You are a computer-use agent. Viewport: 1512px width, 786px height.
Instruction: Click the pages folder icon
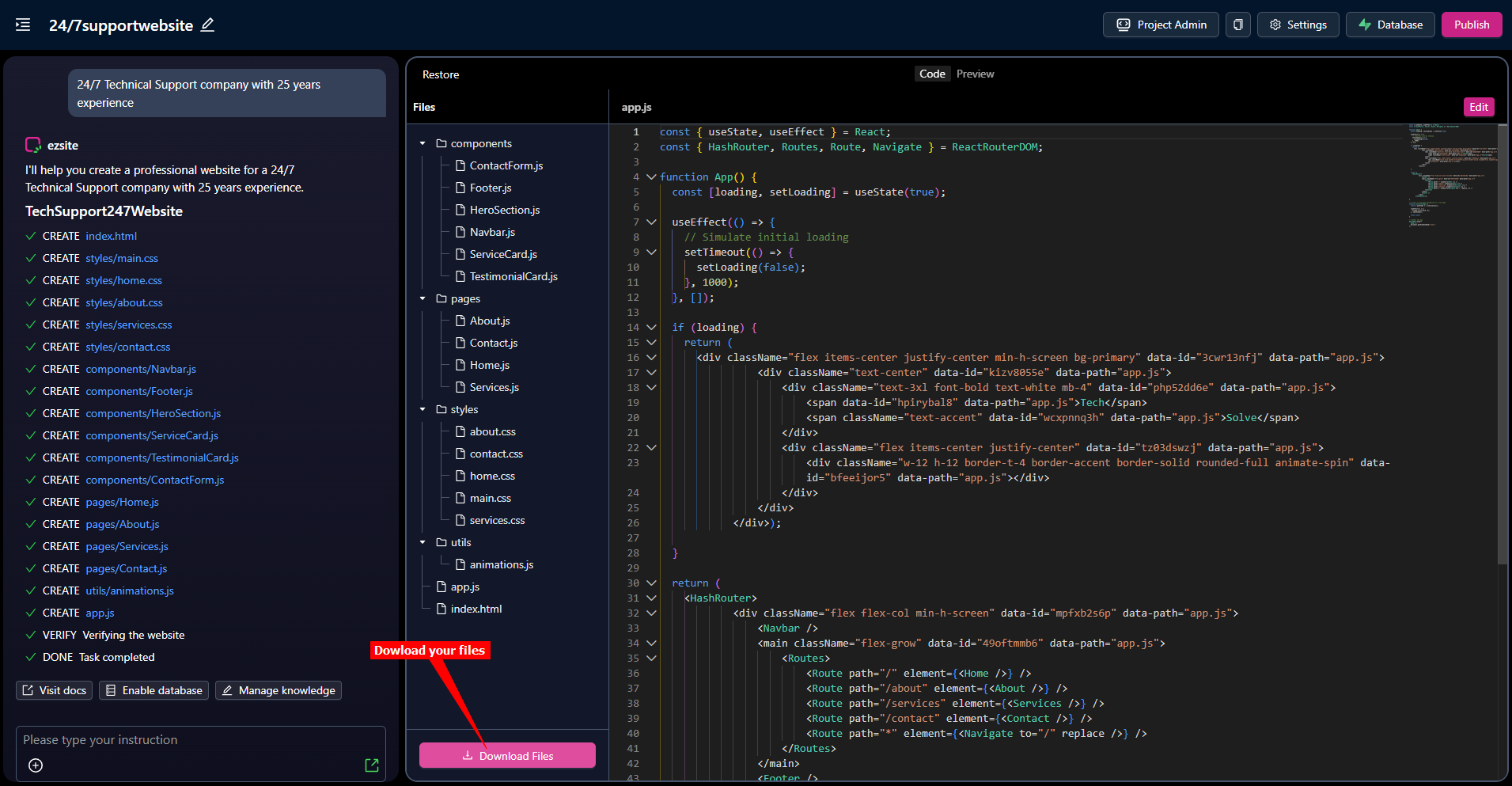[441, 298]
